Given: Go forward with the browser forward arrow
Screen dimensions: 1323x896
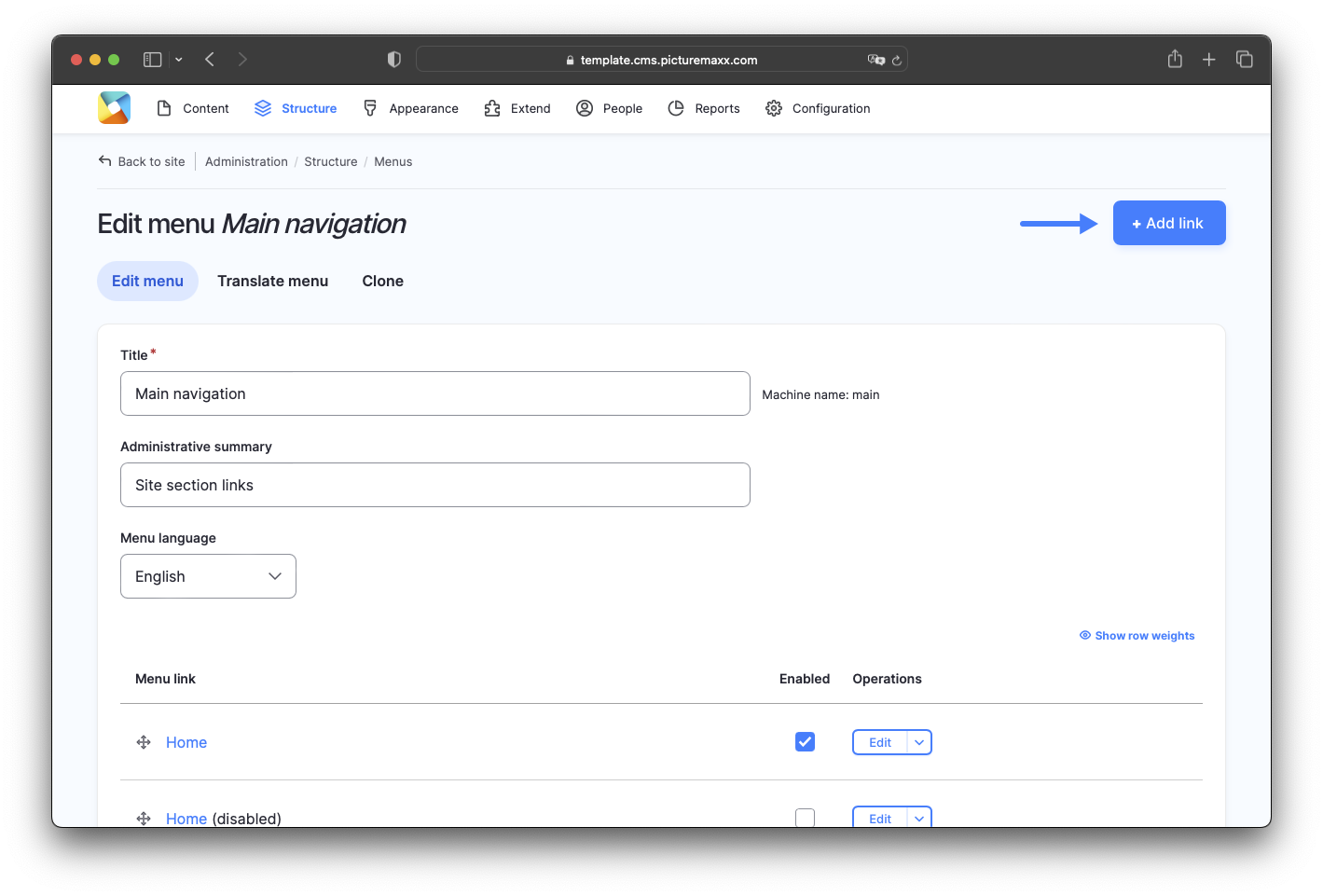Looking at the screenshot, I should pyautogui.click(x=242, y=60).
